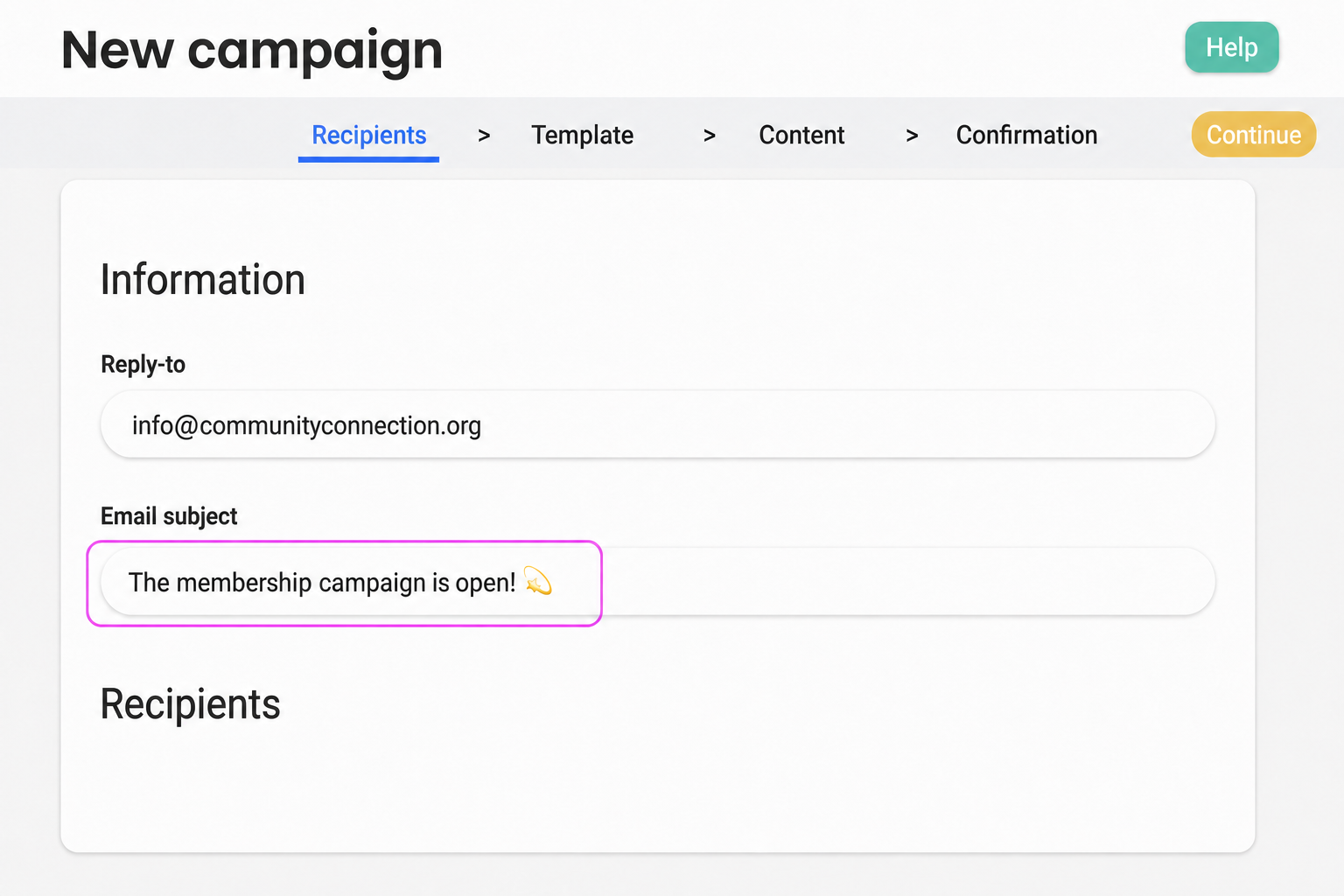This screenshot has width=1344, height=896.
Task: Focus the Reply-to email field
Action: (x=658, y=424)
